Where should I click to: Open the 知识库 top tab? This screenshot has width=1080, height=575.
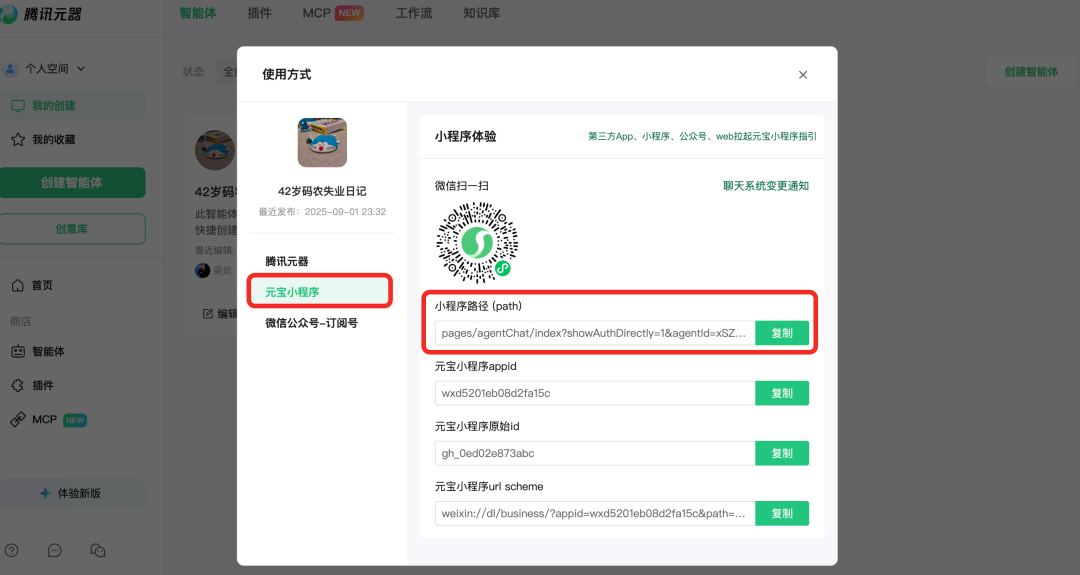[481, 13]
